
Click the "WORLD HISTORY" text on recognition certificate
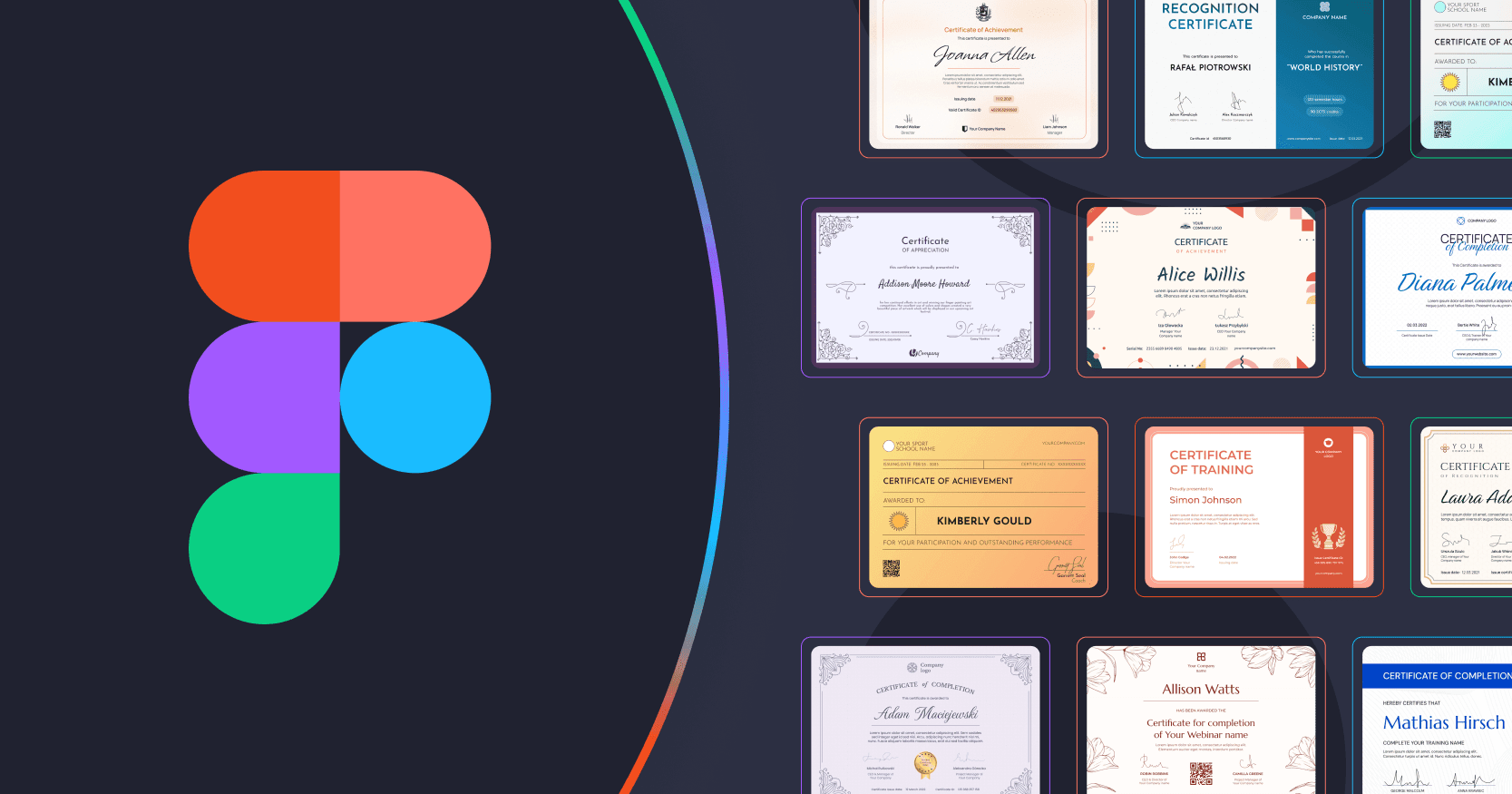tap(1324, 67)
